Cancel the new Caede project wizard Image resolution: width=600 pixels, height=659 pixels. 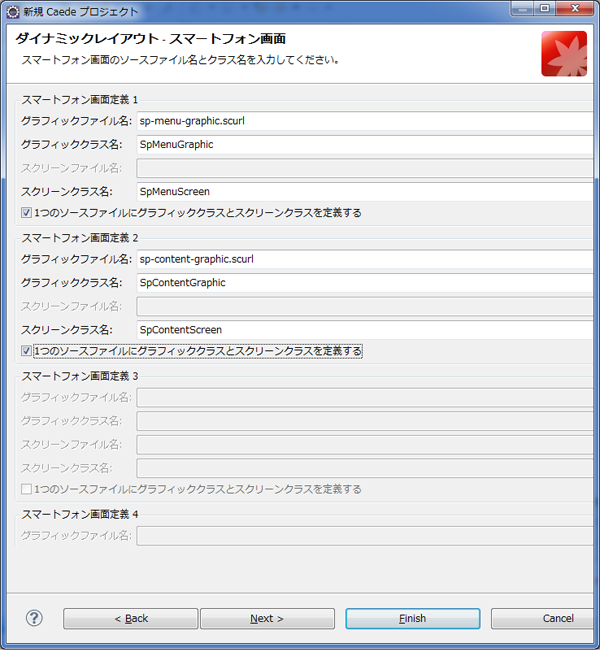tap(546, 619)
